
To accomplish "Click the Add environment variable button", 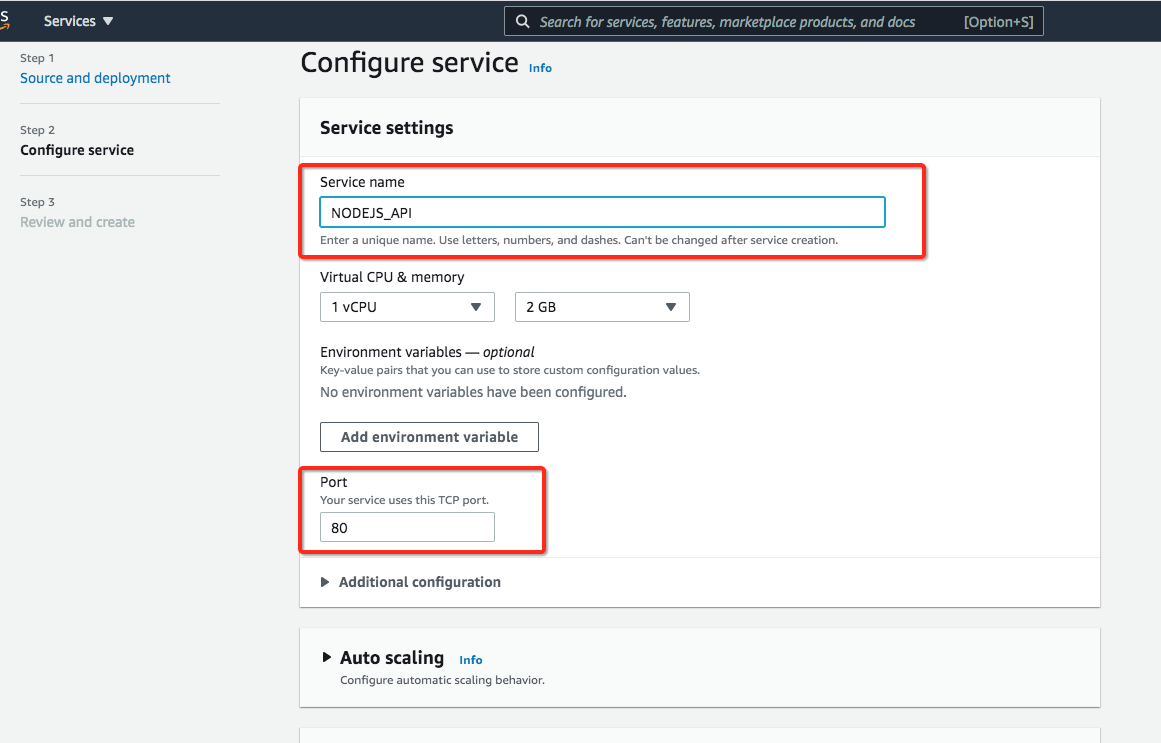I will point(429,437).
